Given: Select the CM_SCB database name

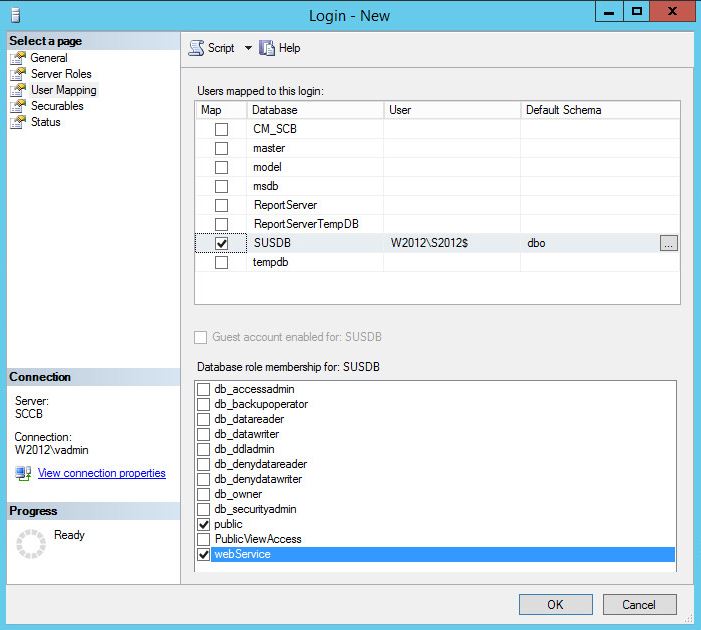Looking at the screenshot, I should [x=275, y=129].
